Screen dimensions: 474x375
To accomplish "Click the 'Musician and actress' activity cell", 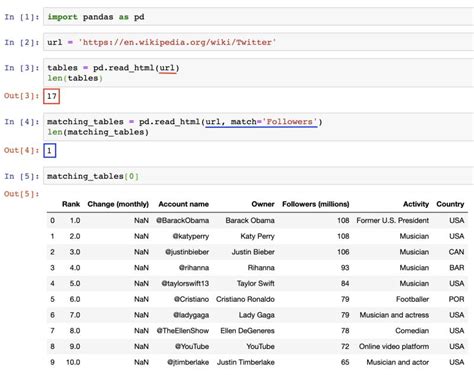I will tap(394, 315).
